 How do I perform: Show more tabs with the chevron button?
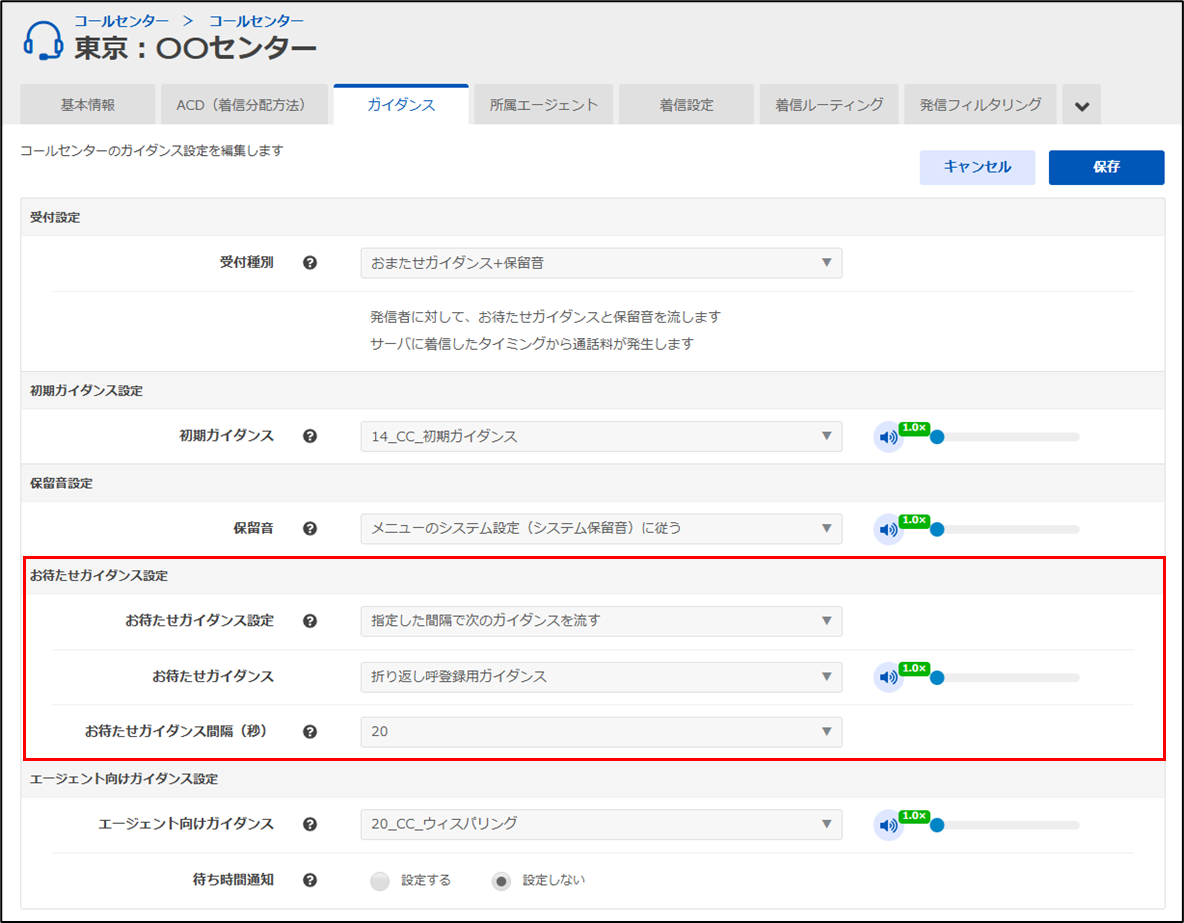click(1081, 105)
